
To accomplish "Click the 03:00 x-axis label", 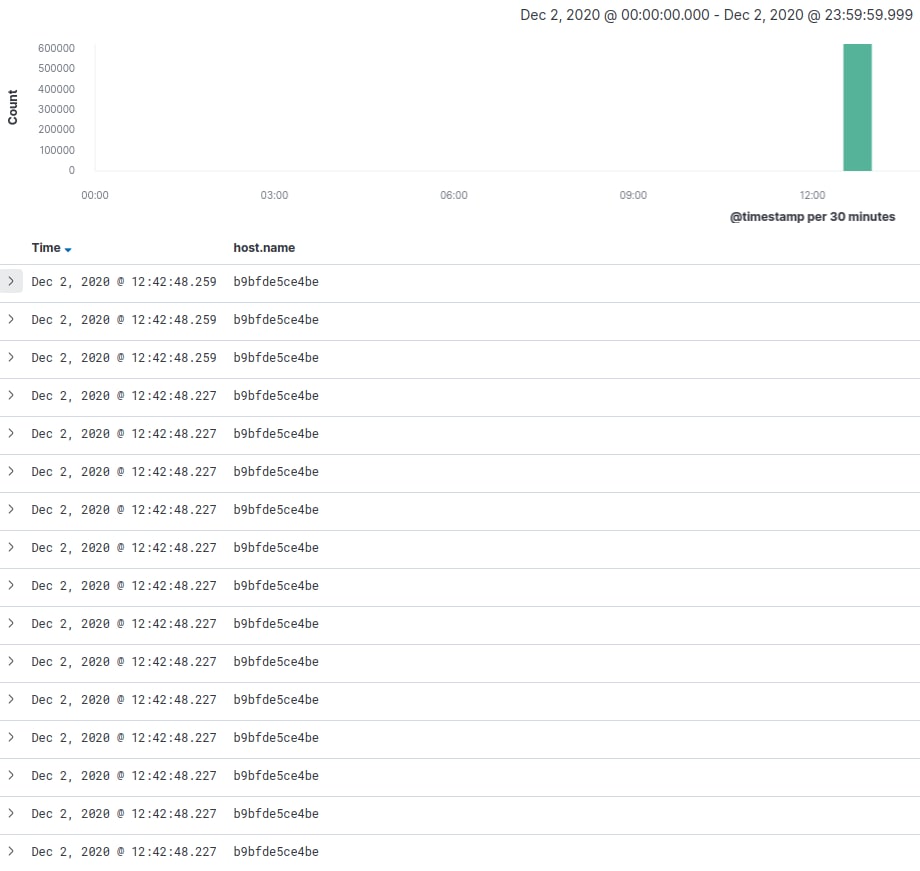I will [x=274, y=195].
